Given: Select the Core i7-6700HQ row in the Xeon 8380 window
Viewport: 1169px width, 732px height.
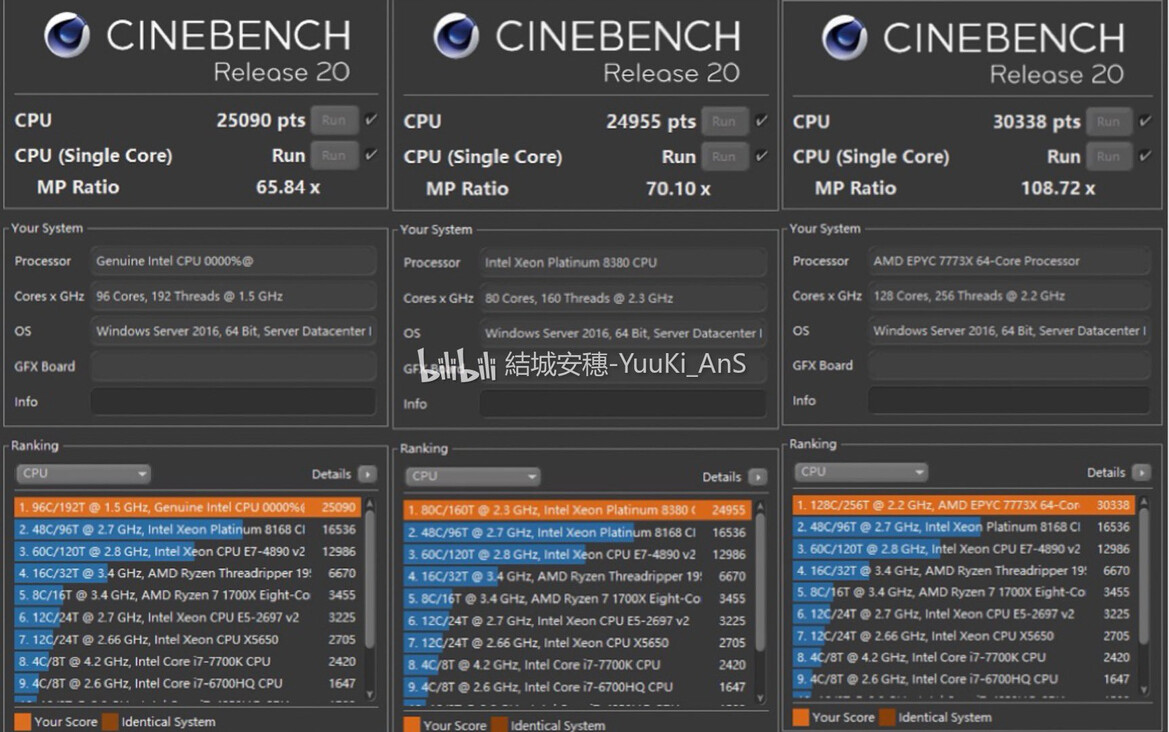Looking at the screenshot, I should coord(578,687).
